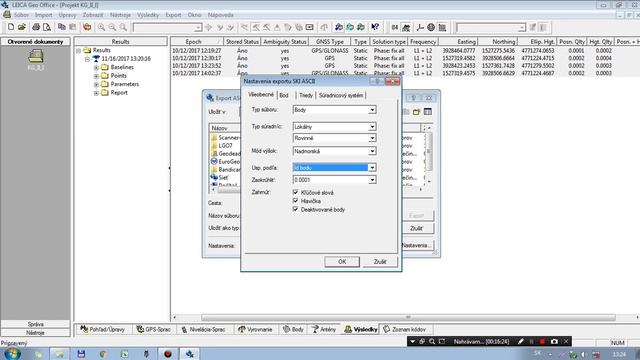Screen dimensions: 640x360
Task: Expand the Parameters tree folder
Action: click(96, 84)
